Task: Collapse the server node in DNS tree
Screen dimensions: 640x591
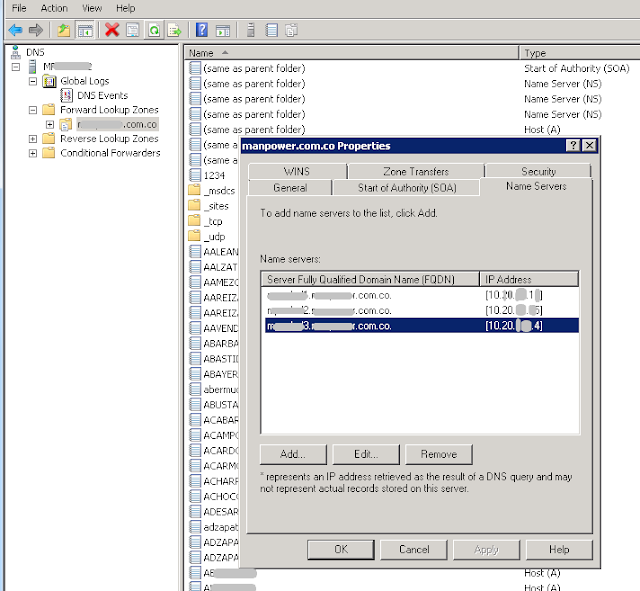Action: 16,67
